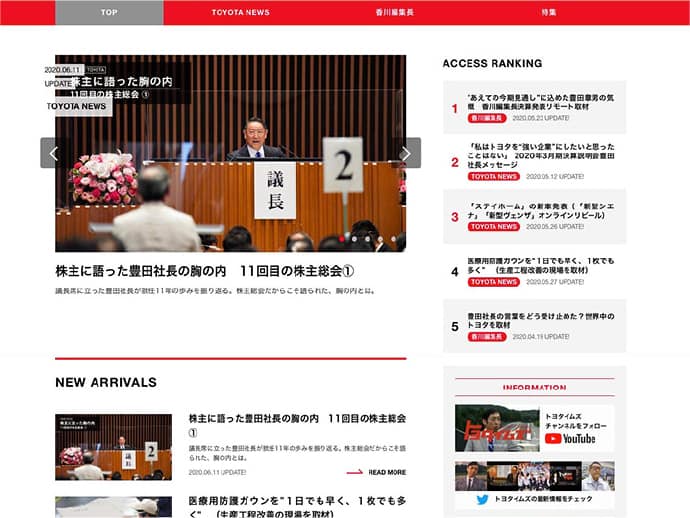This screenshot has width=690, height=518.
Task: Click the Twitter bird icon
Action: 482,500
